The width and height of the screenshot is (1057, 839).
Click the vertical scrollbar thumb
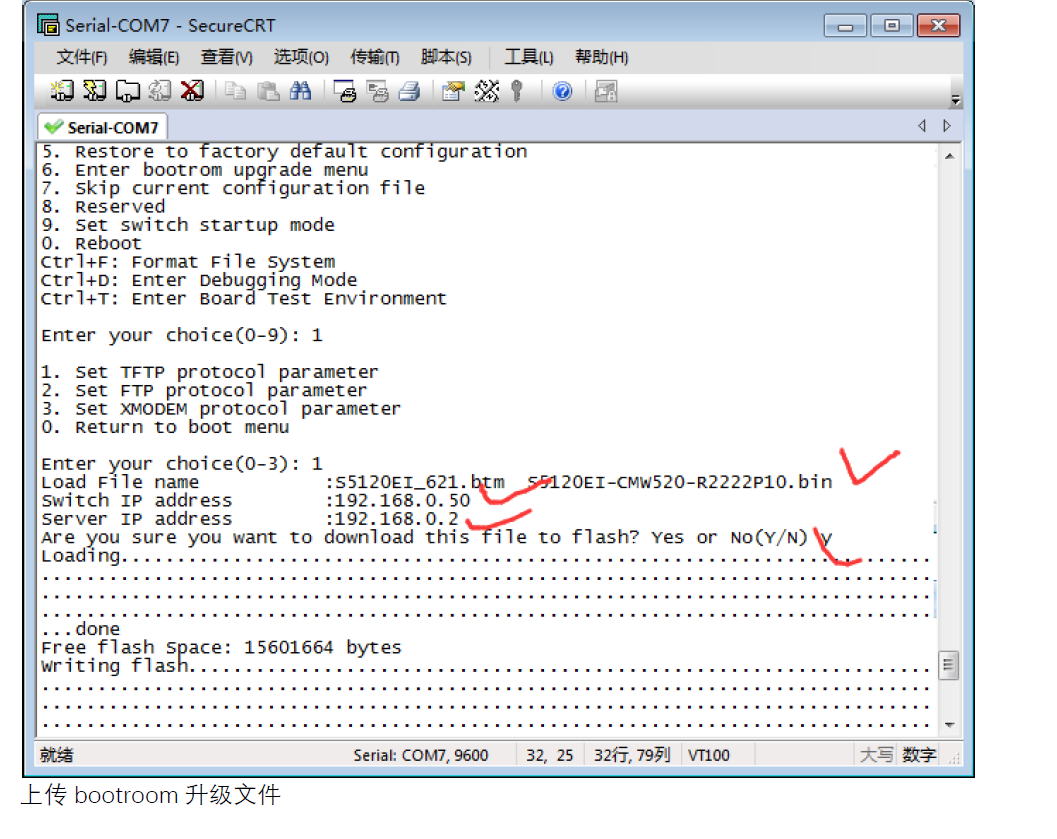(948, 665)
